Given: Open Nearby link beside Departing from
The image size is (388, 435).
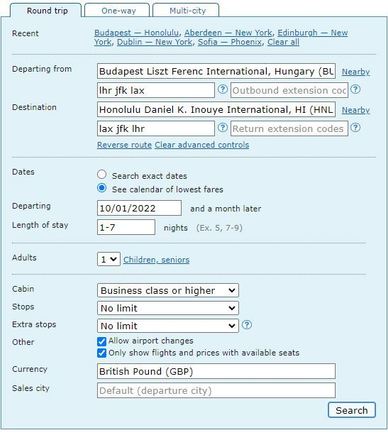Looking at the screenshot, I should [x=356, y=72].
